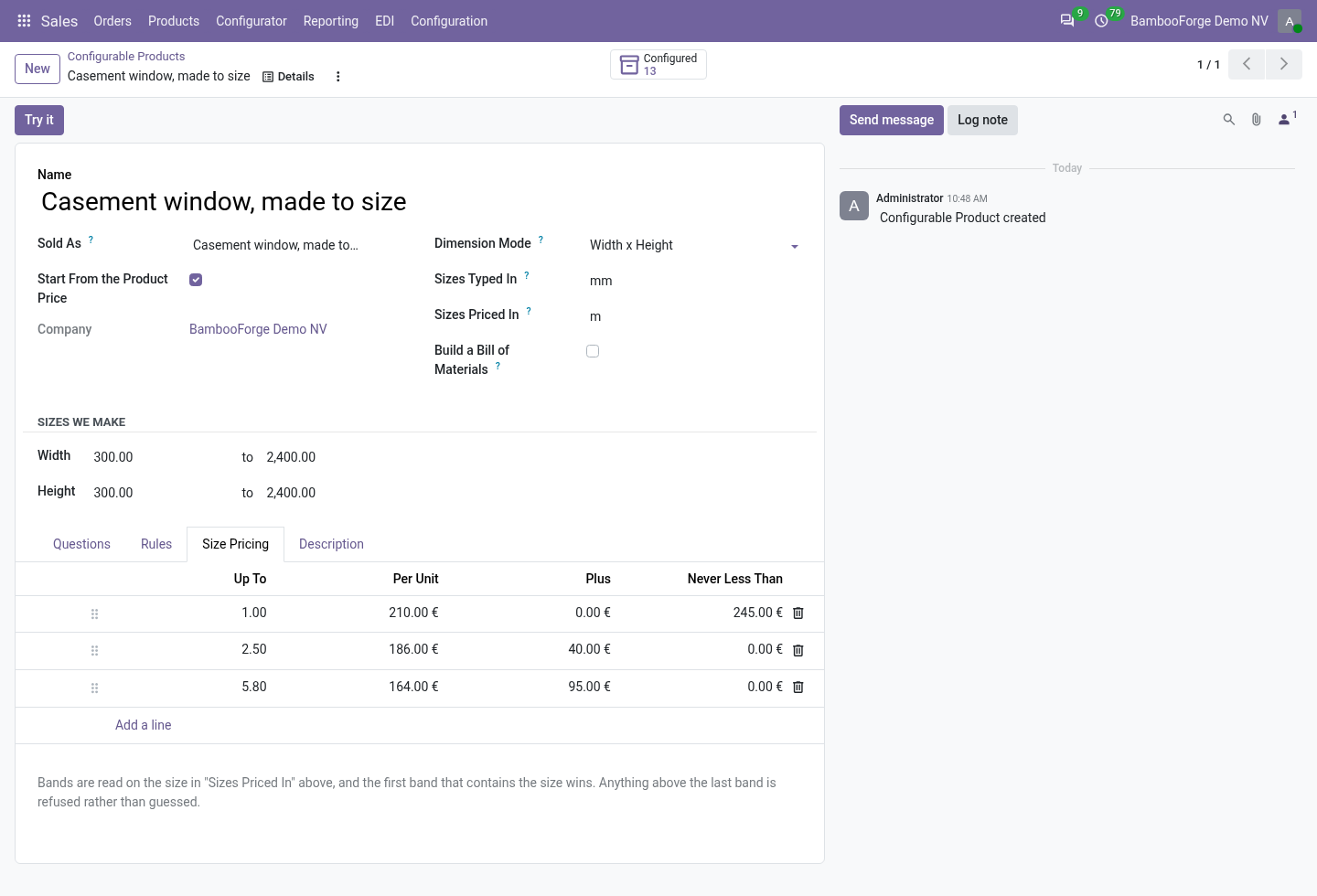Grab the drag handle of 5.80 row
The height and width of the screenshot is (896, 1317).
pyautogui.click(x=94, y=688)
